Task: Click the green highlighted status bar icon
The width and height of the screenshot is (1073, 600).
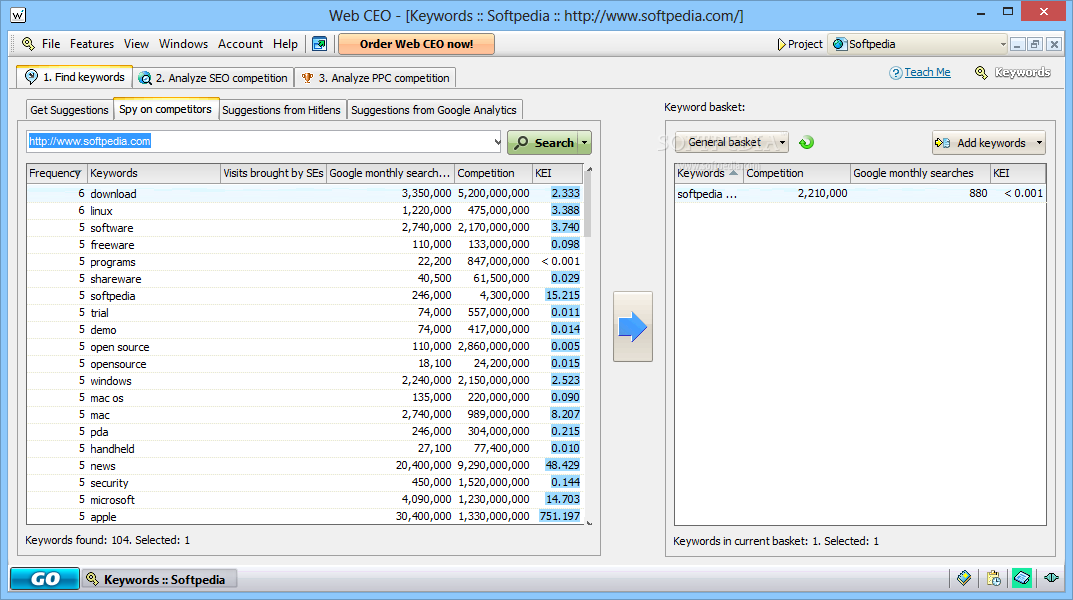Action: [x=1022, y=578]
